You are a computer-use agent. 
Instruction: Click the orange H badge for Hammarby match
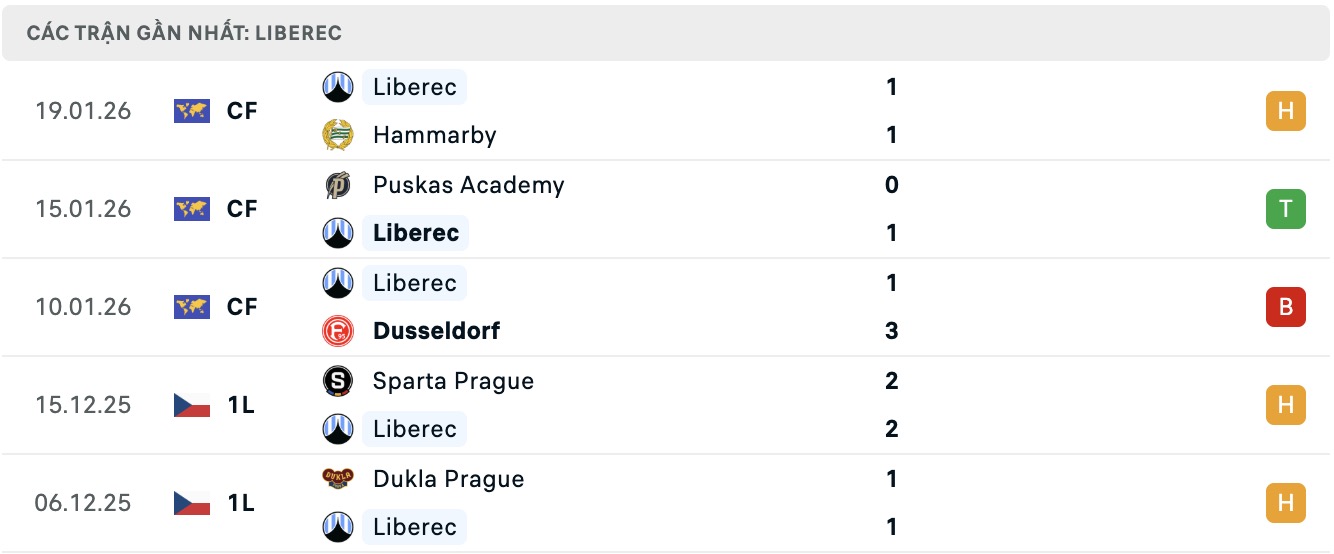coord(1285,111)
